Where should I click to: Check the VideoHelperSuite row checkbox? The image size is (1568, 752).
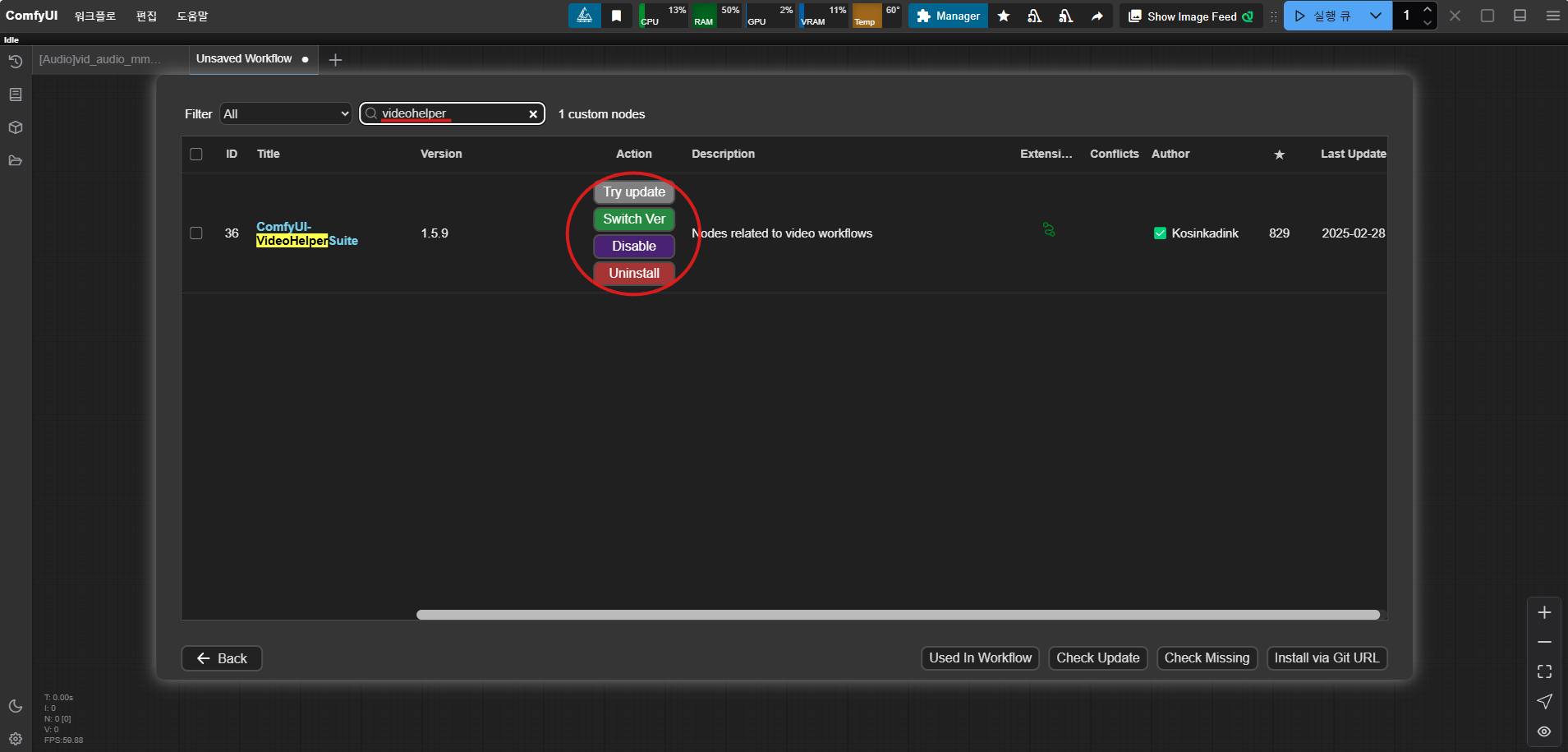pyautogui.click(x=196, y=233)
